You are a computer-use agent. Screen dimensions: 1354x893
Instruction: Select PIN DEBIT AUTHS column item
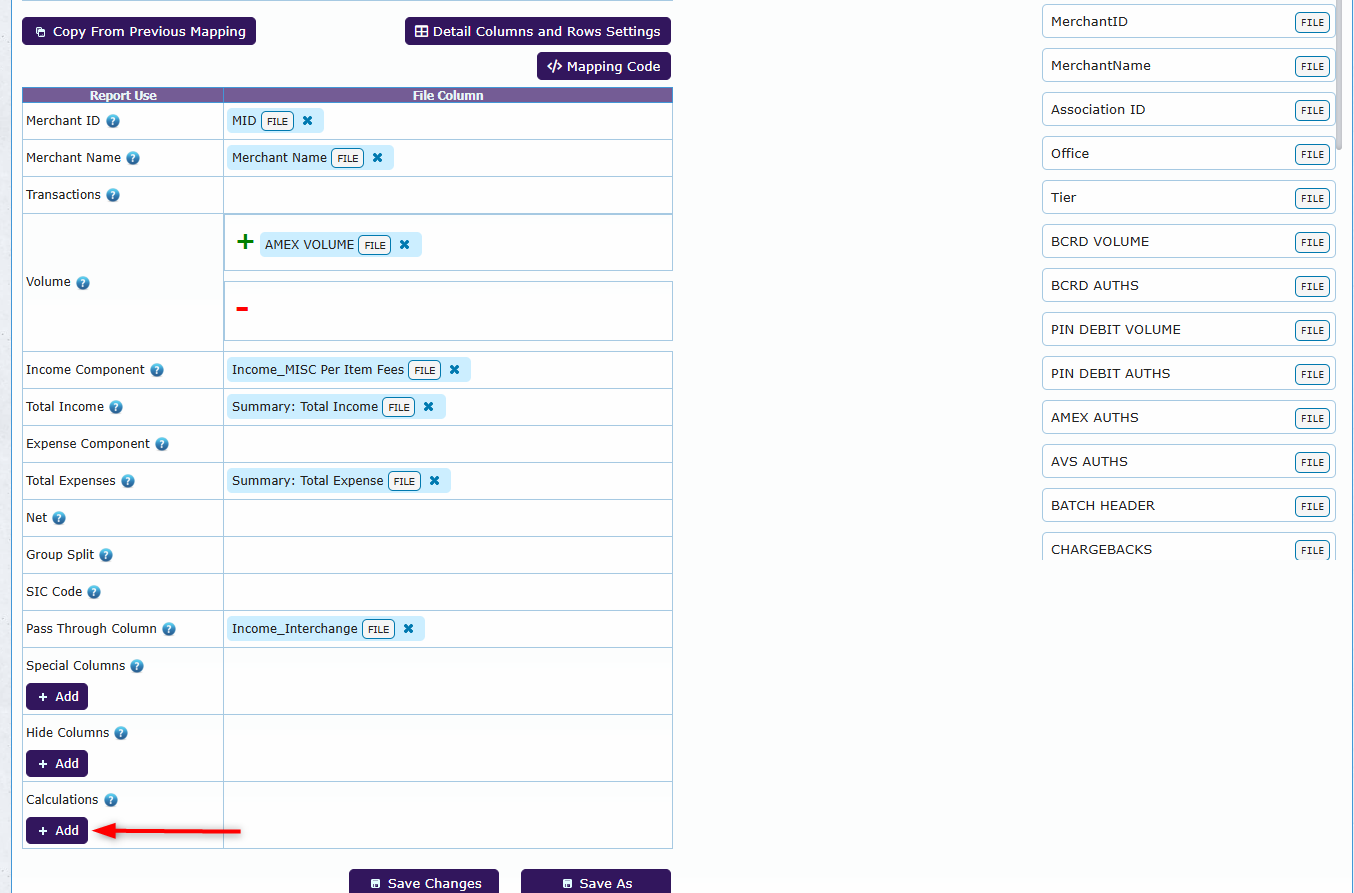[x=1189, y=374]
